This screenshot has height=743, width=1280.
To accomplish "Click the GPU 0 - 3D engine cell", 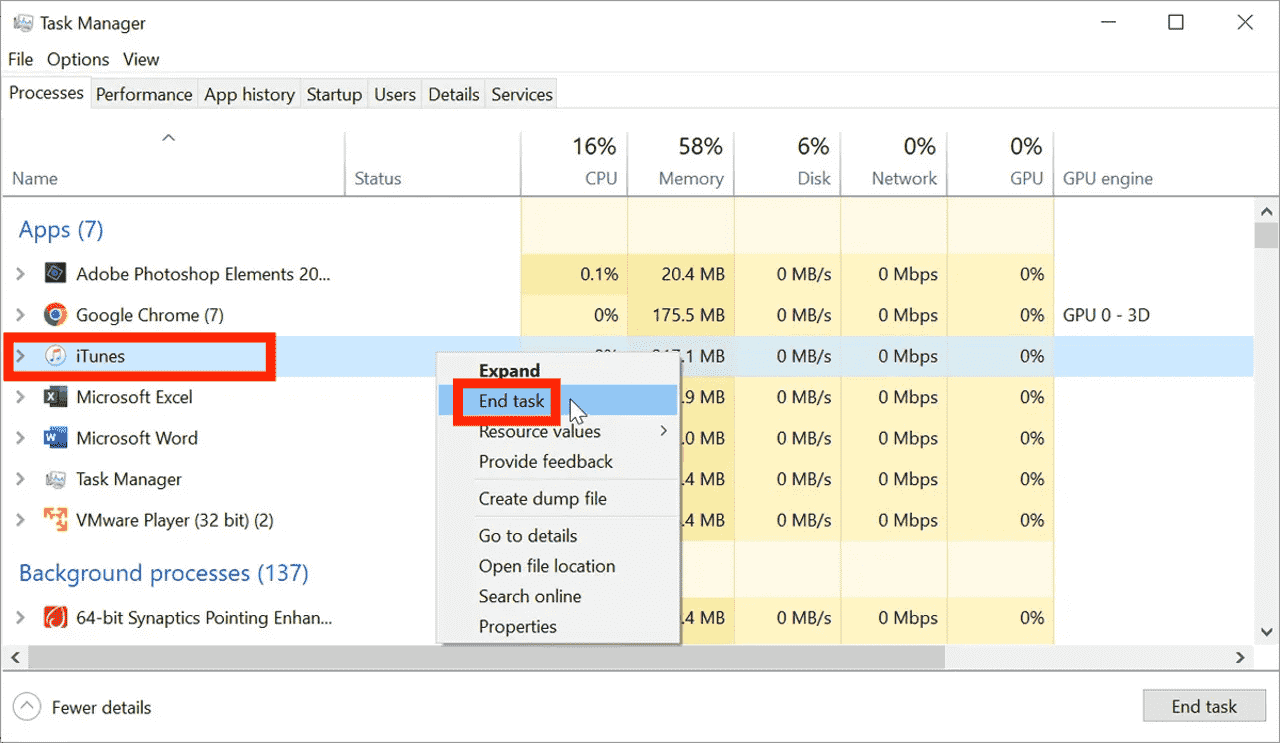I will [1106, 315].
